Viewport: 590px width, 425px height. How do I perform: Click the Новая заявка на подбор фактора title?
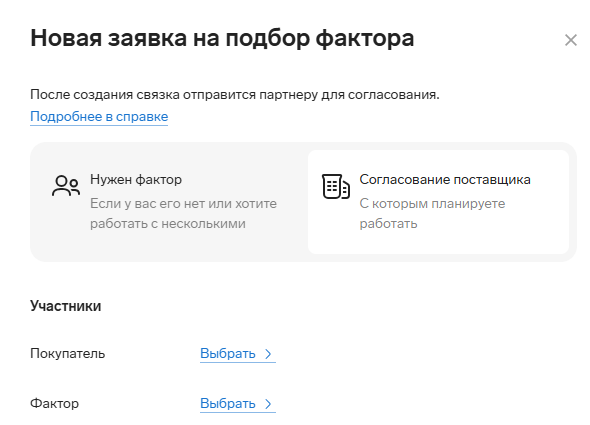coord(222,38)
